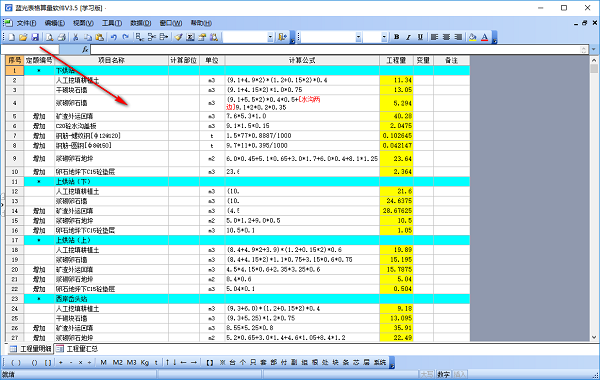Click formula cell 9.1*1.5*0.15
Image resolution: width=600 pixels, height=380 pixels.
[x=302, y=126]
